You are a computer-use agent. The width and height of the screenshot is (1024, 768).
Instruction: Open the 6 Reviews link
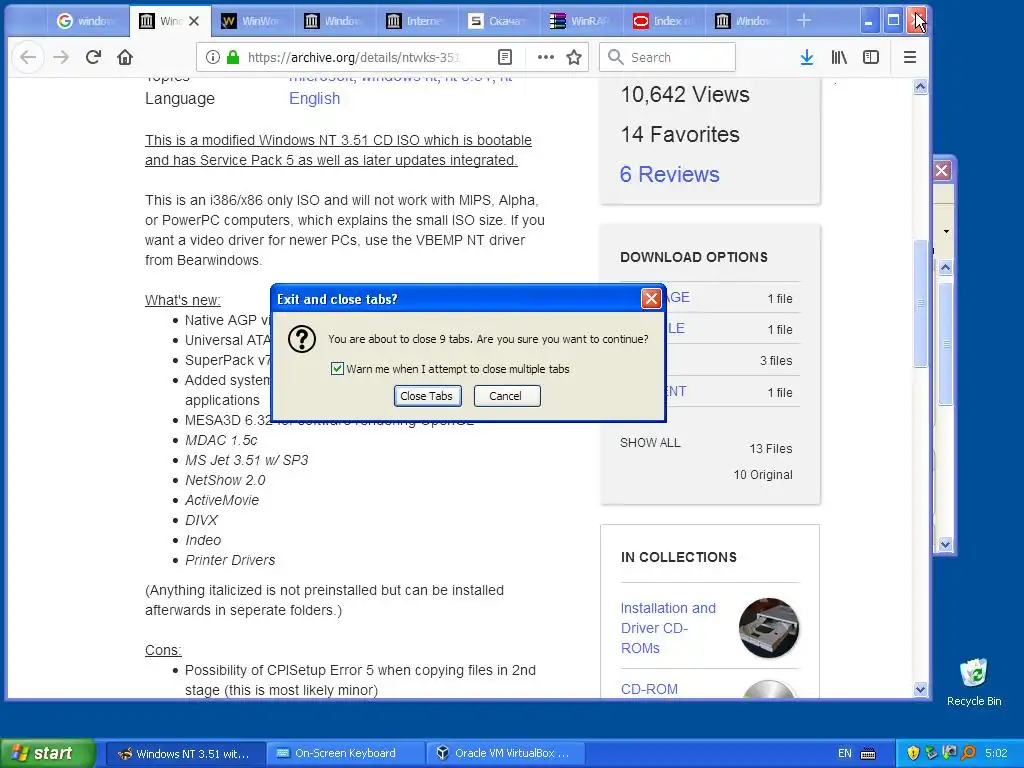[x=669, y=174]
